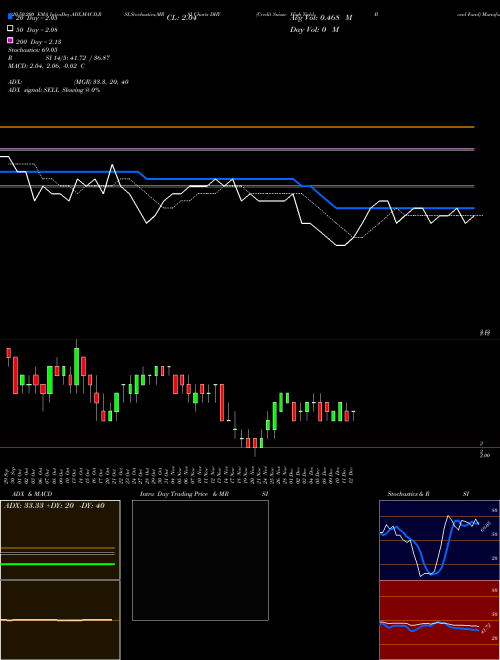Click the rotated 69.03 value in Stochastics chart
The height and width of the screenshot is (660, 500).
click(486, 527)
